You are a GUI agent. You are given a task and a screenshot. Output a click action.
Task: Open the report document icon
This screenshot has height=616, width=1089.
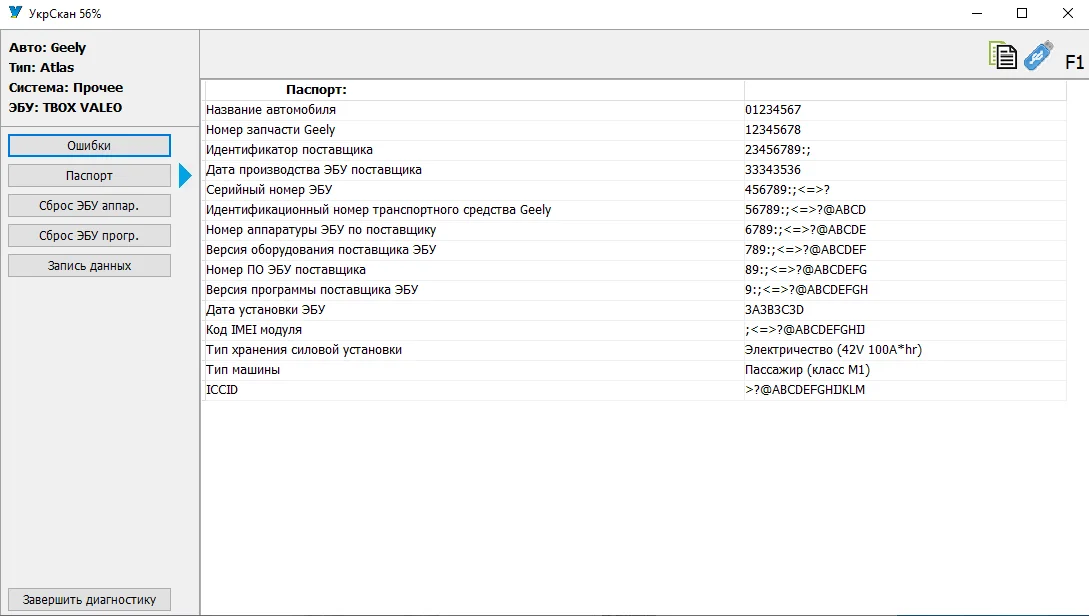pyautogui.click(x=1002, y=56)
